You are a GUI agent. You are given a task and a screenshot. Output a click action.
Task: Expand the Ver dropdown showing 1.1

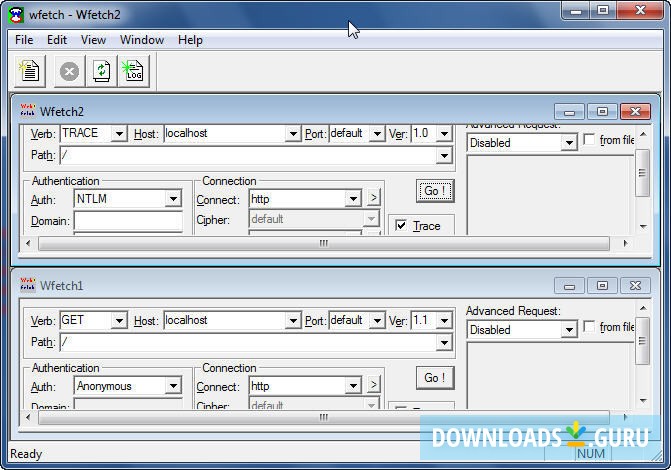[x=445, y=321]
